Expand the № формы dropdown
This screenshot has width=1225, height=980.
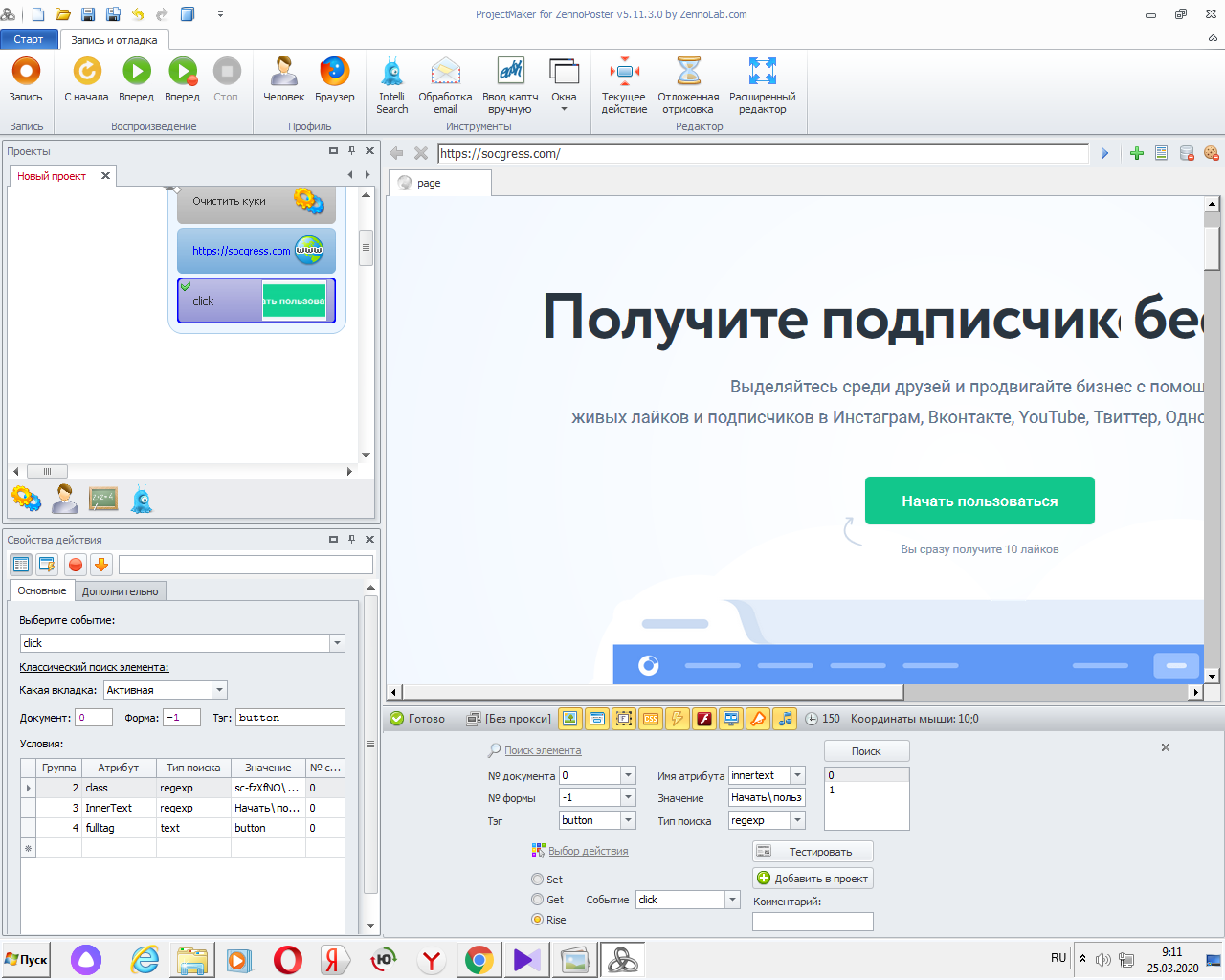coord(629,797)
